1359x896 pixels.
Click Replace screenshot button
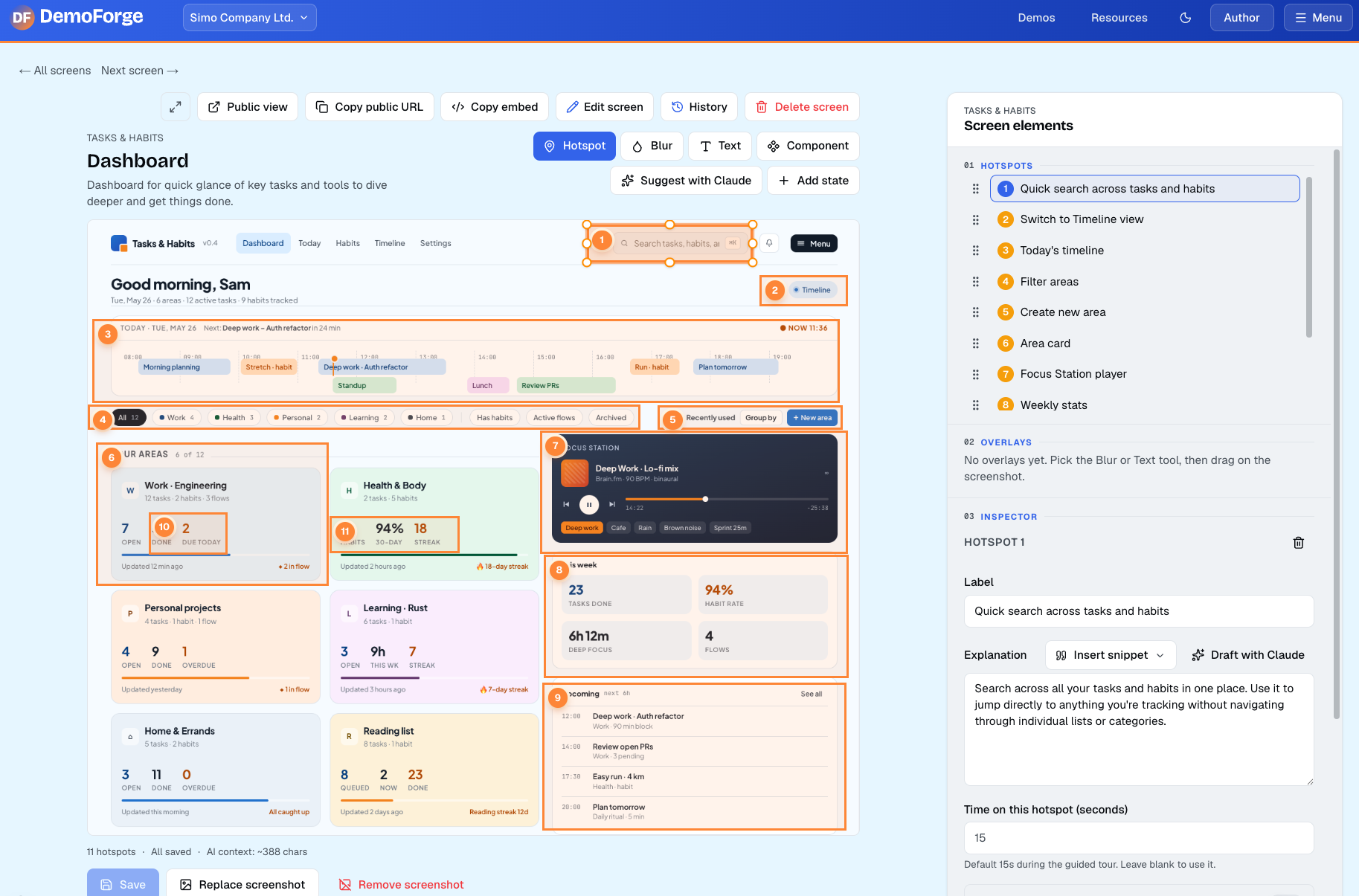coord(242,884)
